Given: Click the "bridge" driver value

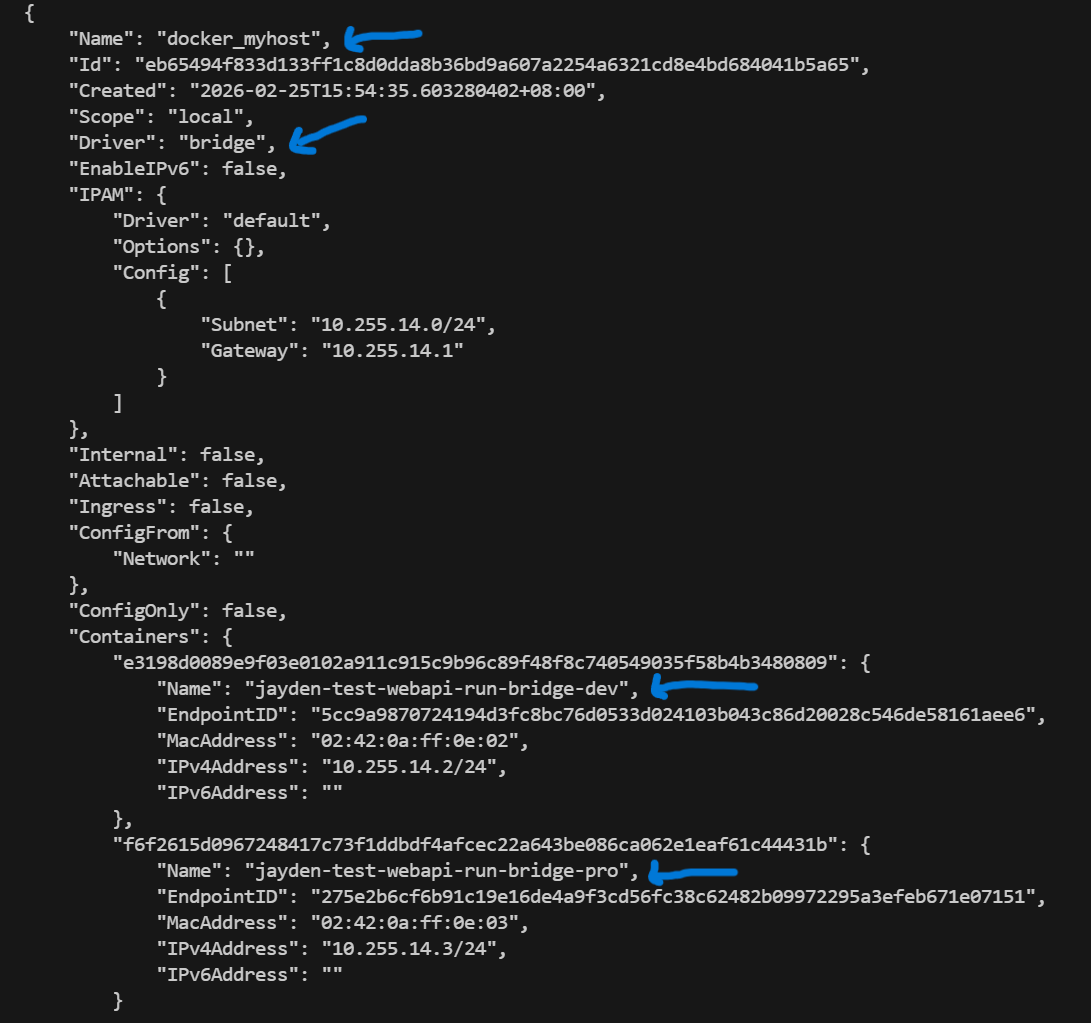Looking at the screenshot, I should pos(223,143).
